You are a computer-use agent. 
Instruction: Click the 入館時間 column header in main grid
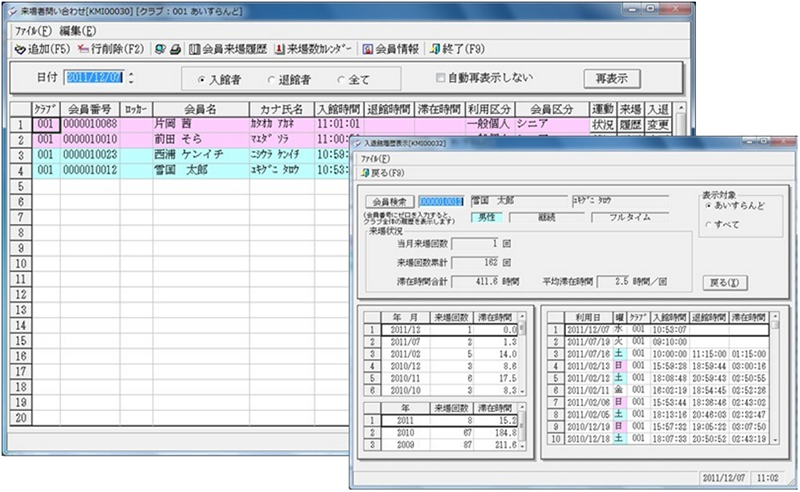click(339, 110)
